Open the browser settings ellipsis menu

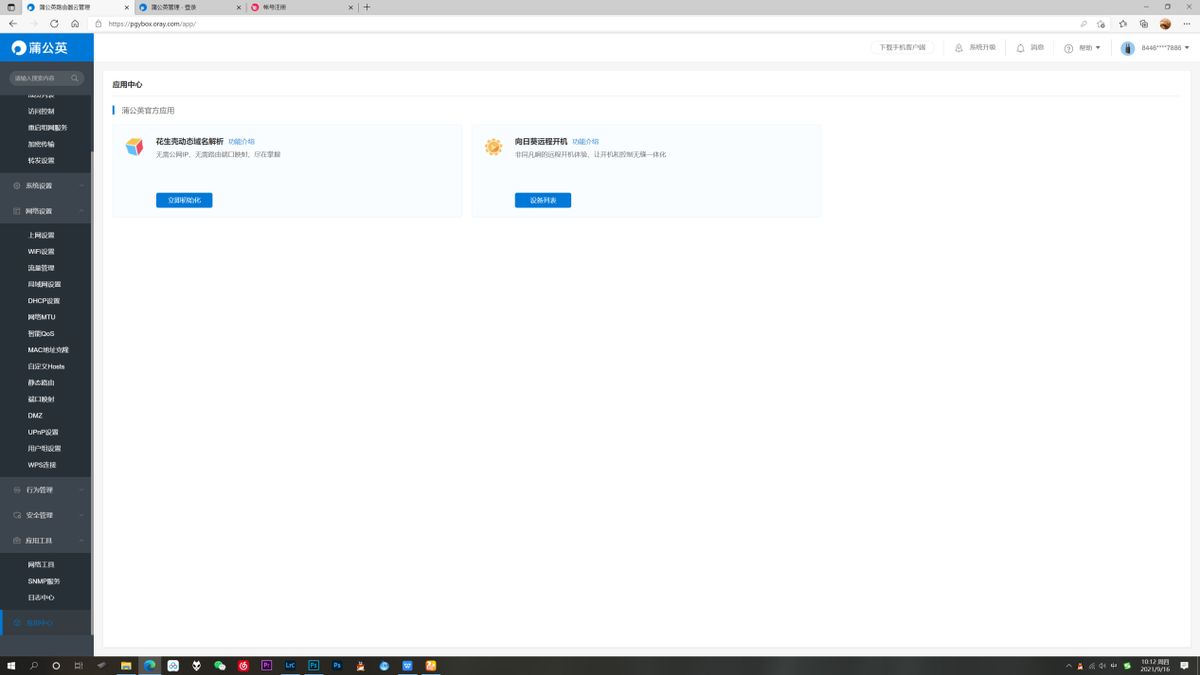(1187, 23)
